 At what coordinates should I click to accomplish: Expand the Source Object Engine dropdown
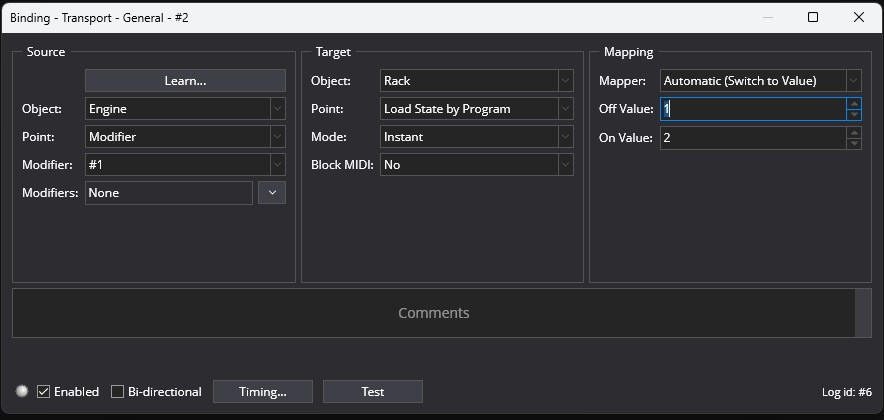click(x=185, y=109)
